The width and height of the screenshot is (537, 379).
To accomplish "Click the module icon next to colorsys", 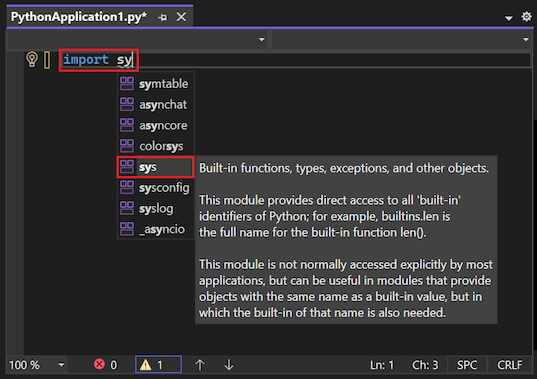I will click(127, 146).
